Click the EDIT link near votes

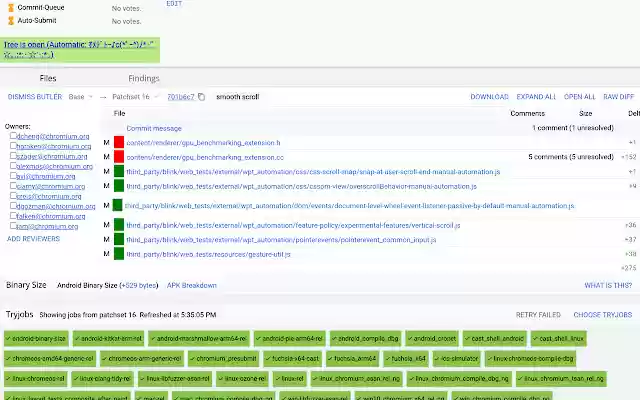click(x=174, y=4)
